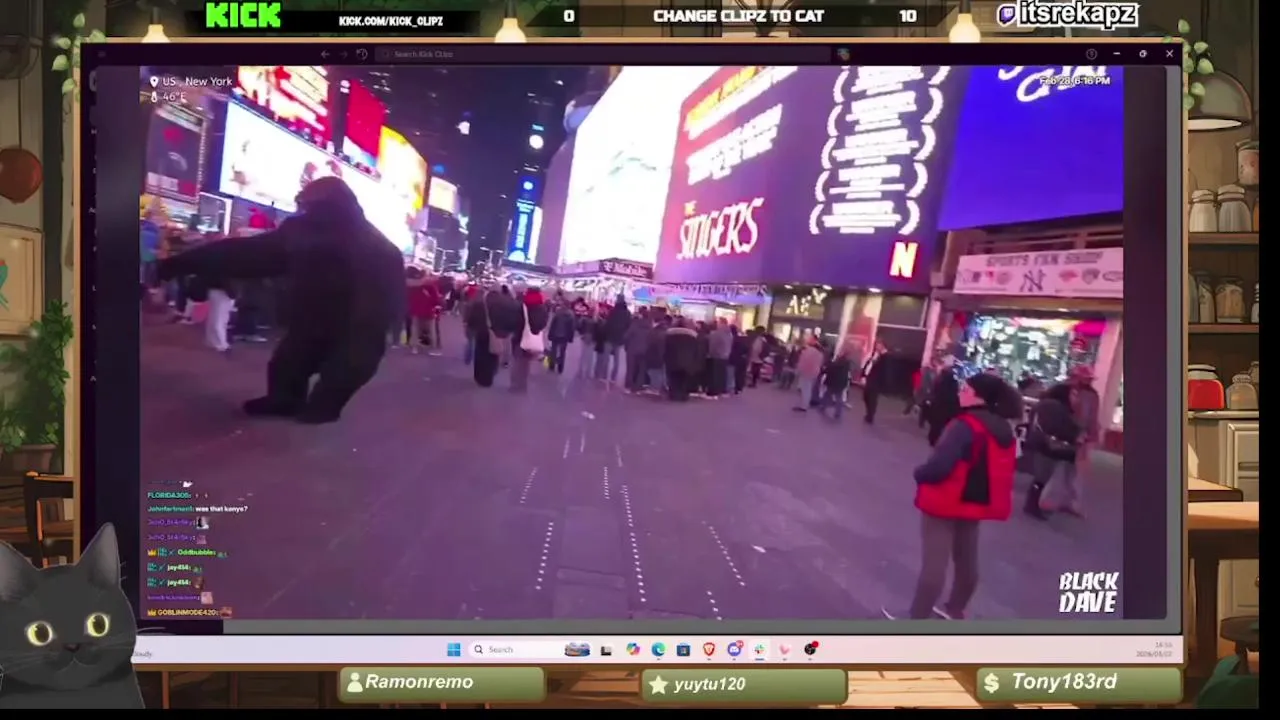The image size is (1280, 720).
Task: Open Microsoft Store from taskbar
Action: coord(683,650)
